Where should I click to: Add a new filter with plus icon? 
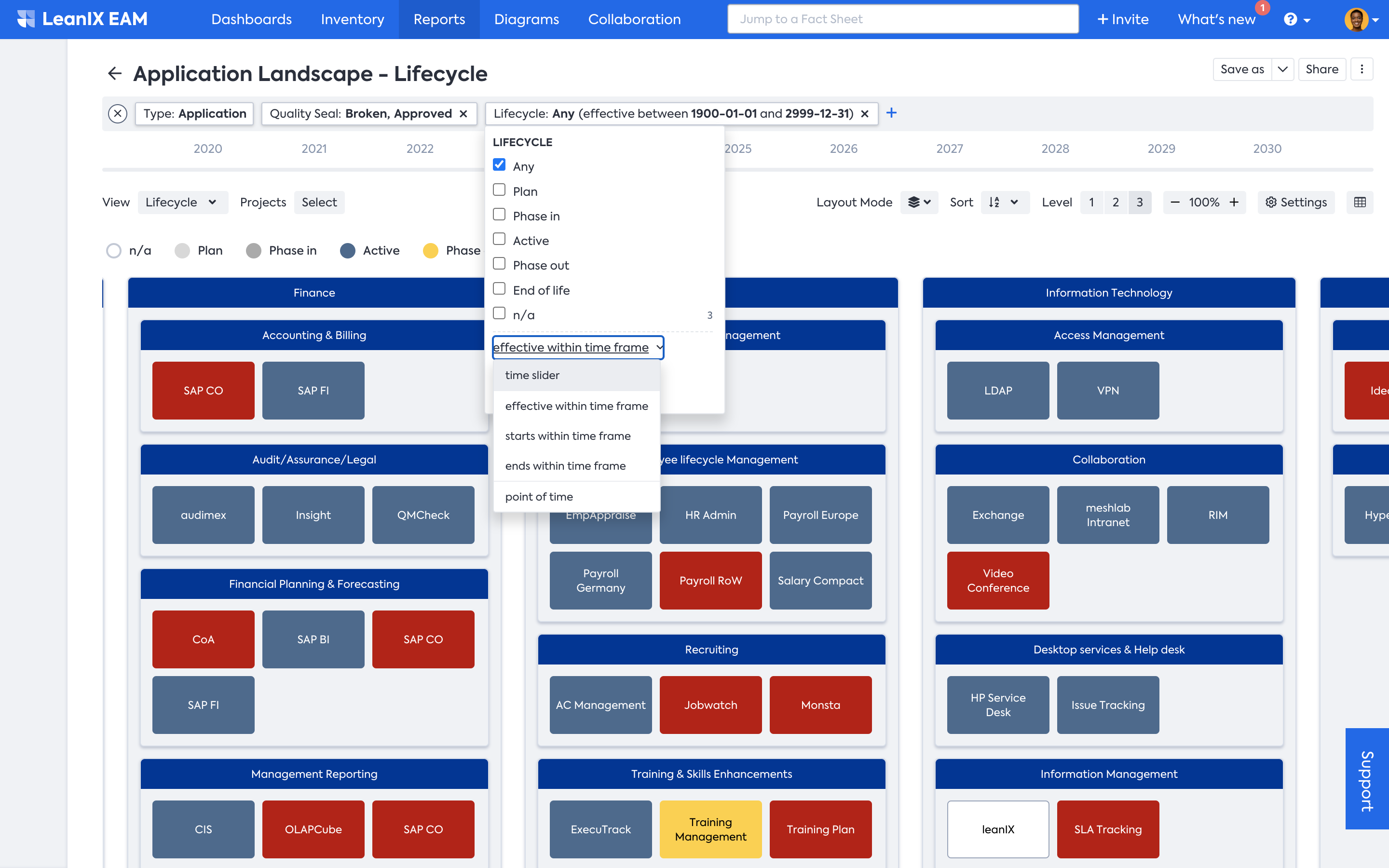891,113
